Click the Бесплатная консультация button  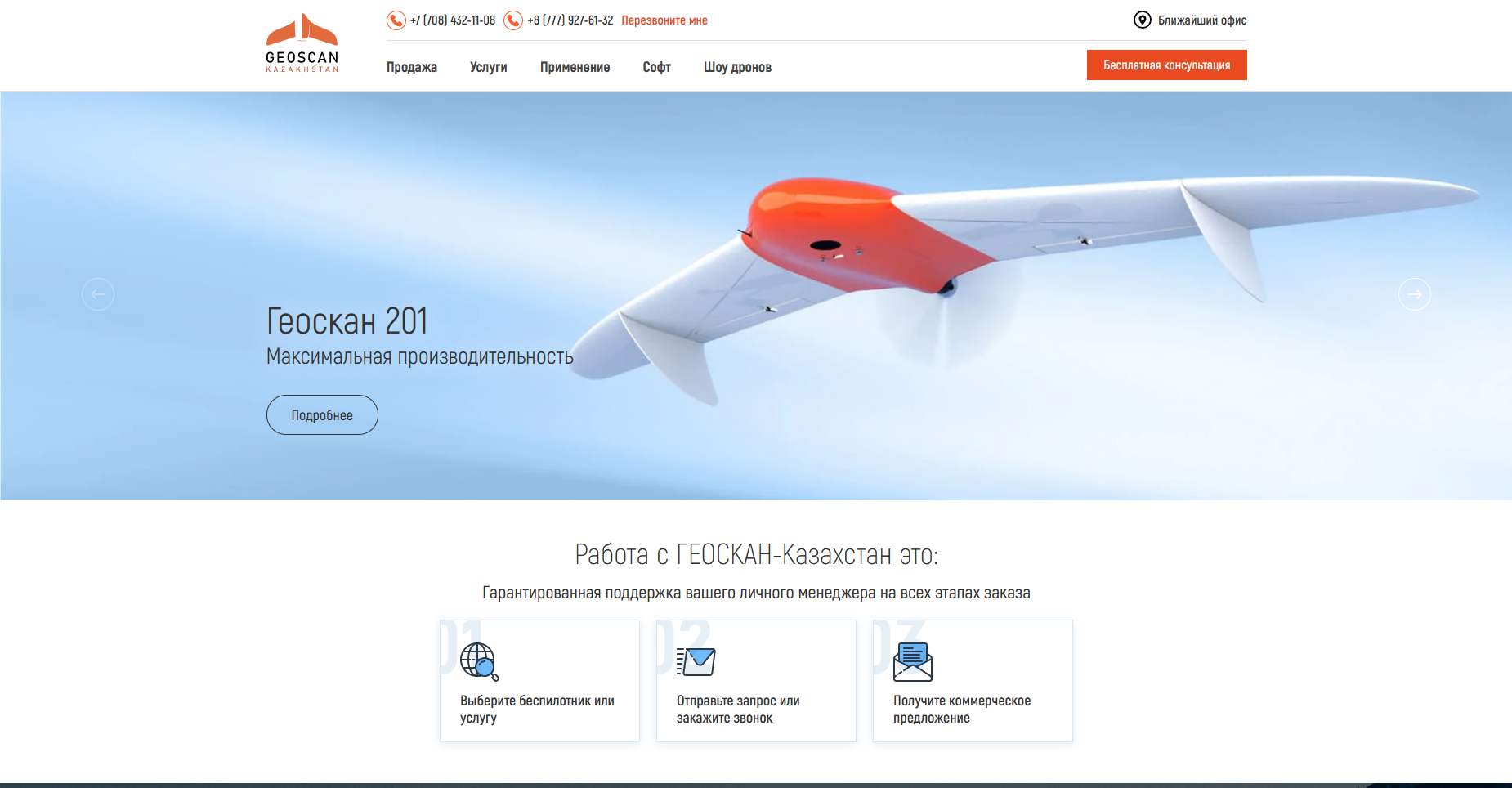(1167, 65)
